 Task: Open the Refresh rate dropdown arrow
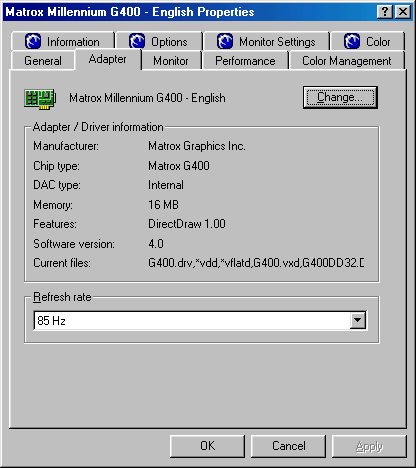[358, 320]
